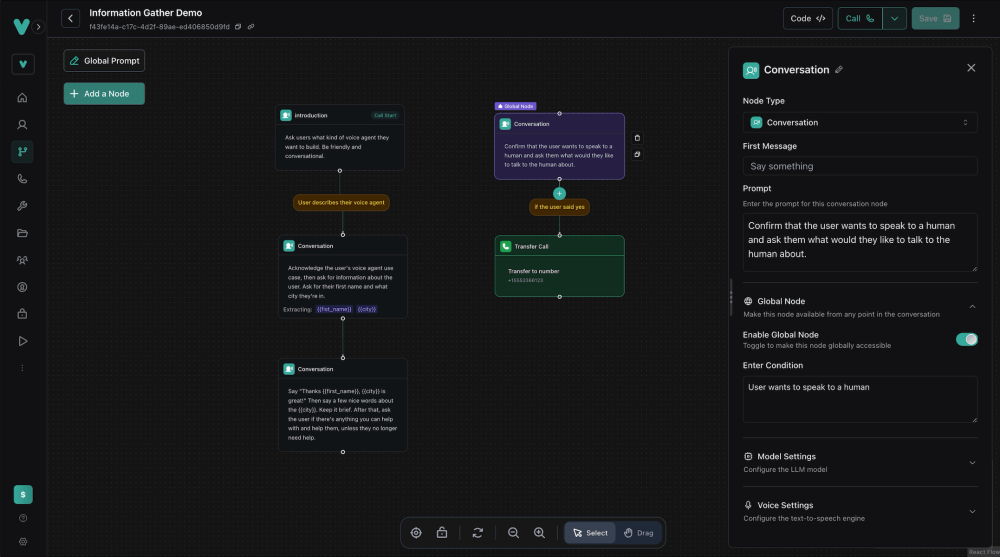Rename node with pencil icon
The height and width of the screenshot is (557, 1000).
[x=839, y=70]
